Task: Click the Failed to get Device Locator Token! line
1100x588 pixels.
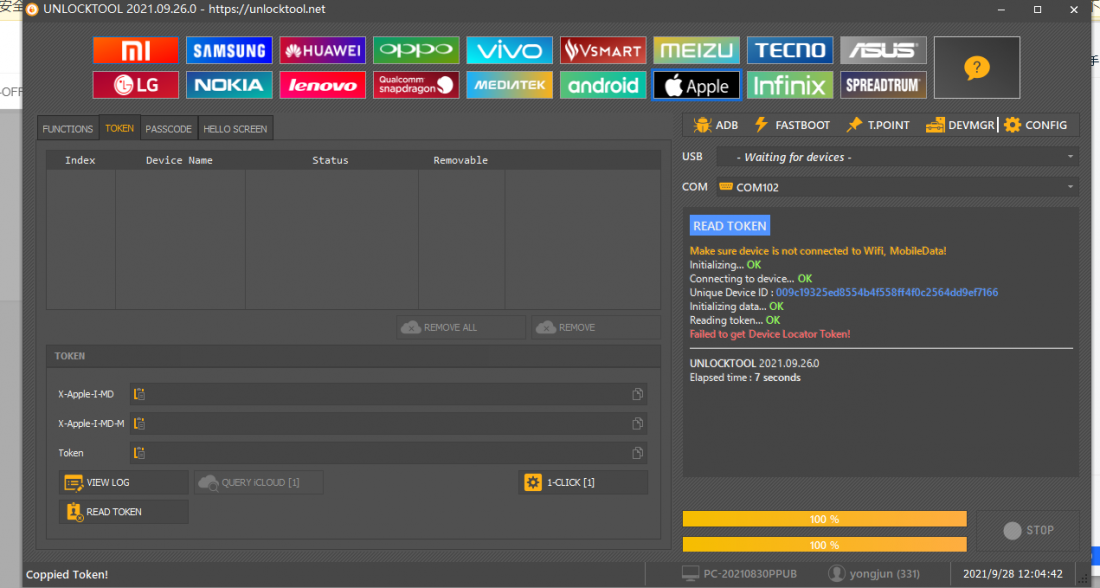Action: pos(770,334)
